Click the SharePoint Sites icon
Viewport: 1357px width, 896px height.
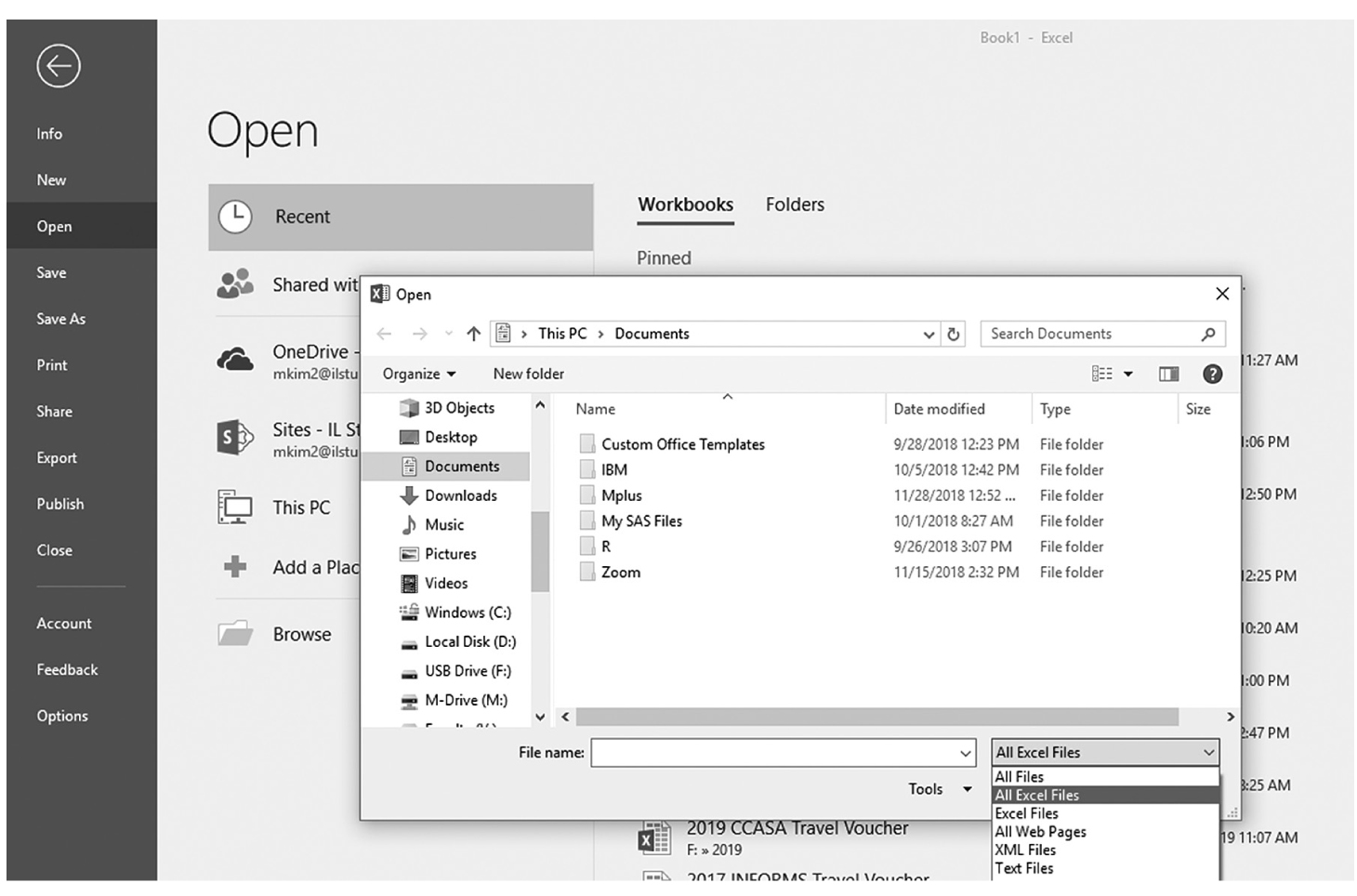point(235,437)
